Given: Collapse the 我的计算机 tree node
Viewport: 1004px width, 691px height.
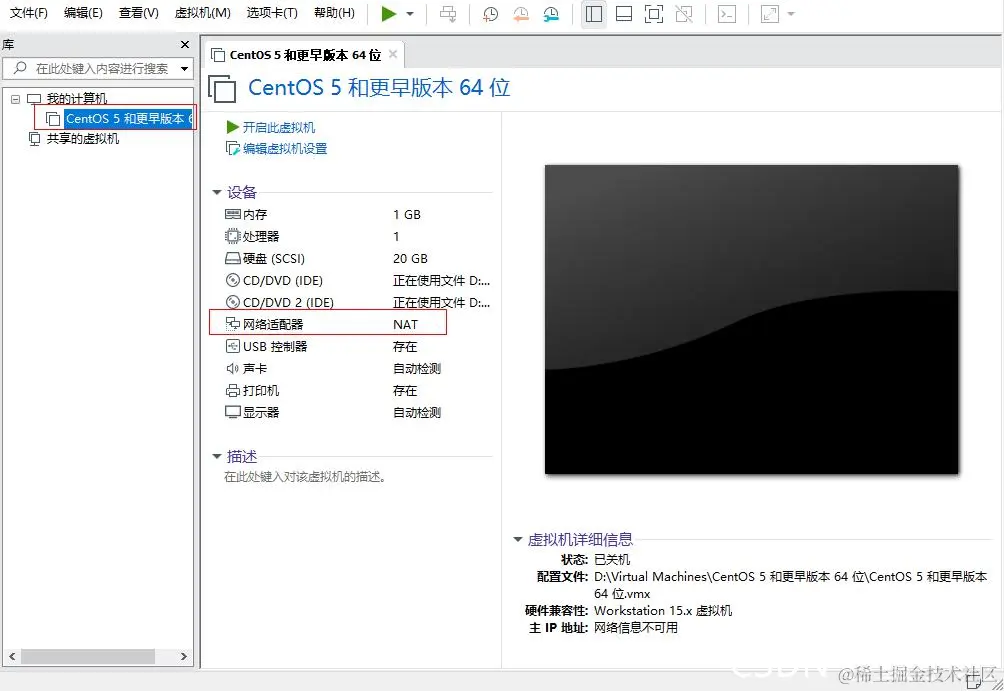Looking at the screenshot, I should [15, 99].
